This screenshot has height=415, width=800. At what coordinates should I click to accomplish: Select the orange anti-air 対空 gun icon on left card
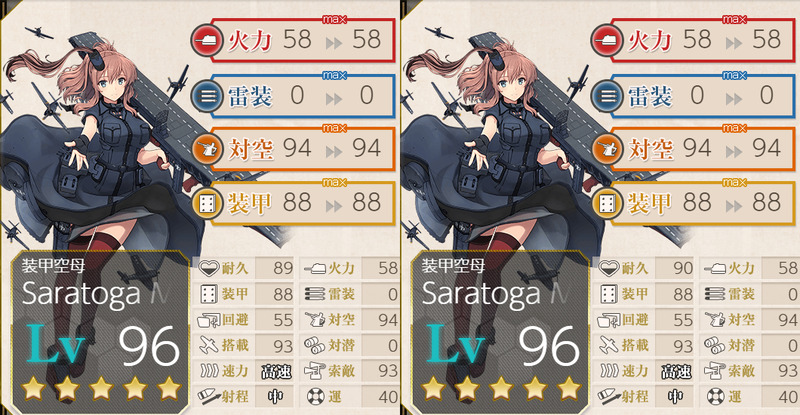click(207, 149)
